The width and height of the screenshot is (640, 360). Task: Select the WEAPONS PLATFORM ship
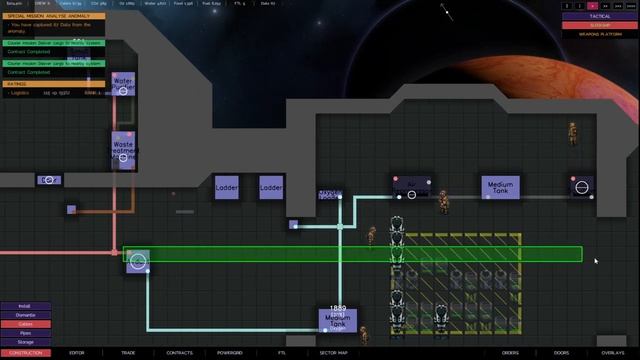coord(600,34)
